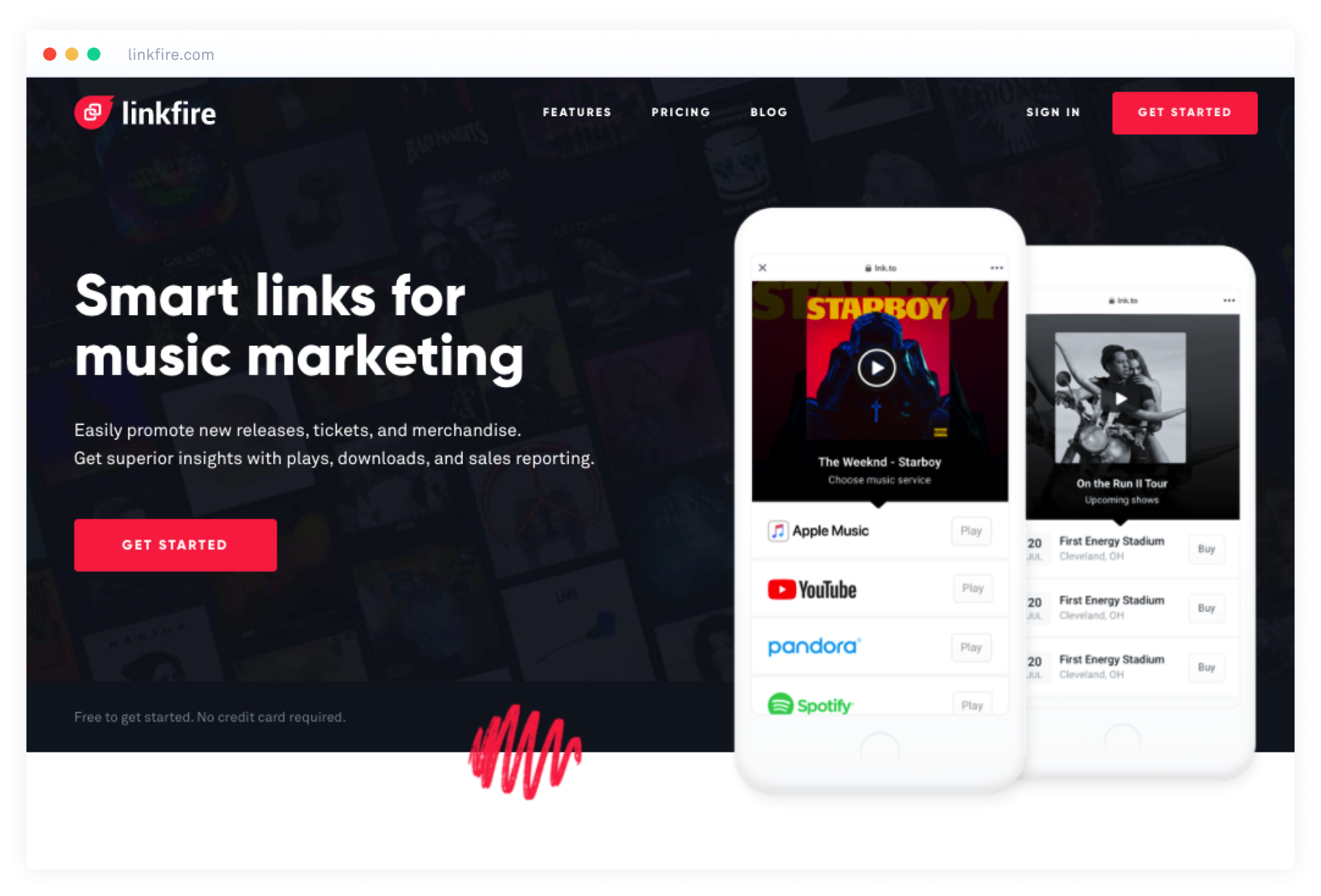Viewport: 1321px width, 896px height.
Task: Click the GET STARTED hero button
Action: pyautogui.click(x=175, y=543)
